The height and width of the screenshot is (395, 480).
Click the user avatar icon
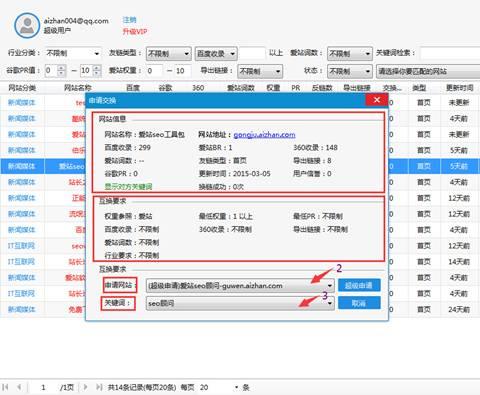[x=27, y=25]
